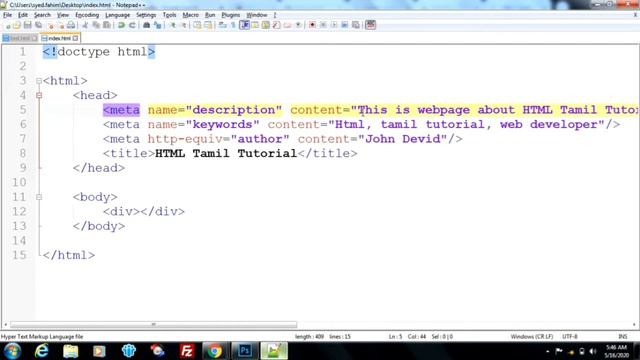Redo the edit via toolbar
The image size is (640, 360).
click(132, 25)
